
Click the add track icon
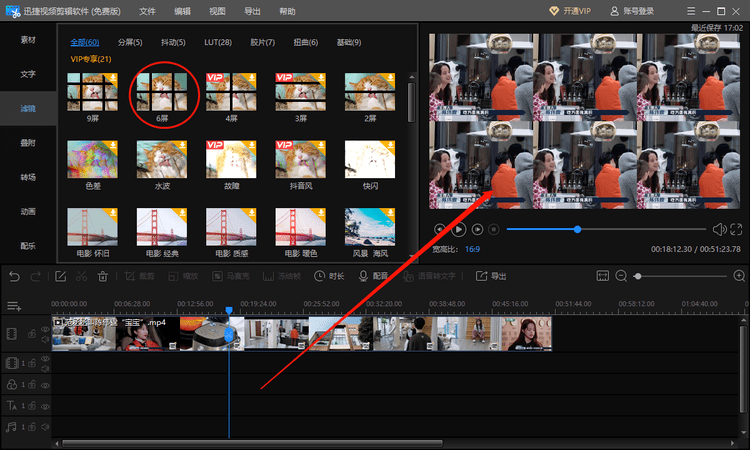pyautogui.click(x=14, y=306)
